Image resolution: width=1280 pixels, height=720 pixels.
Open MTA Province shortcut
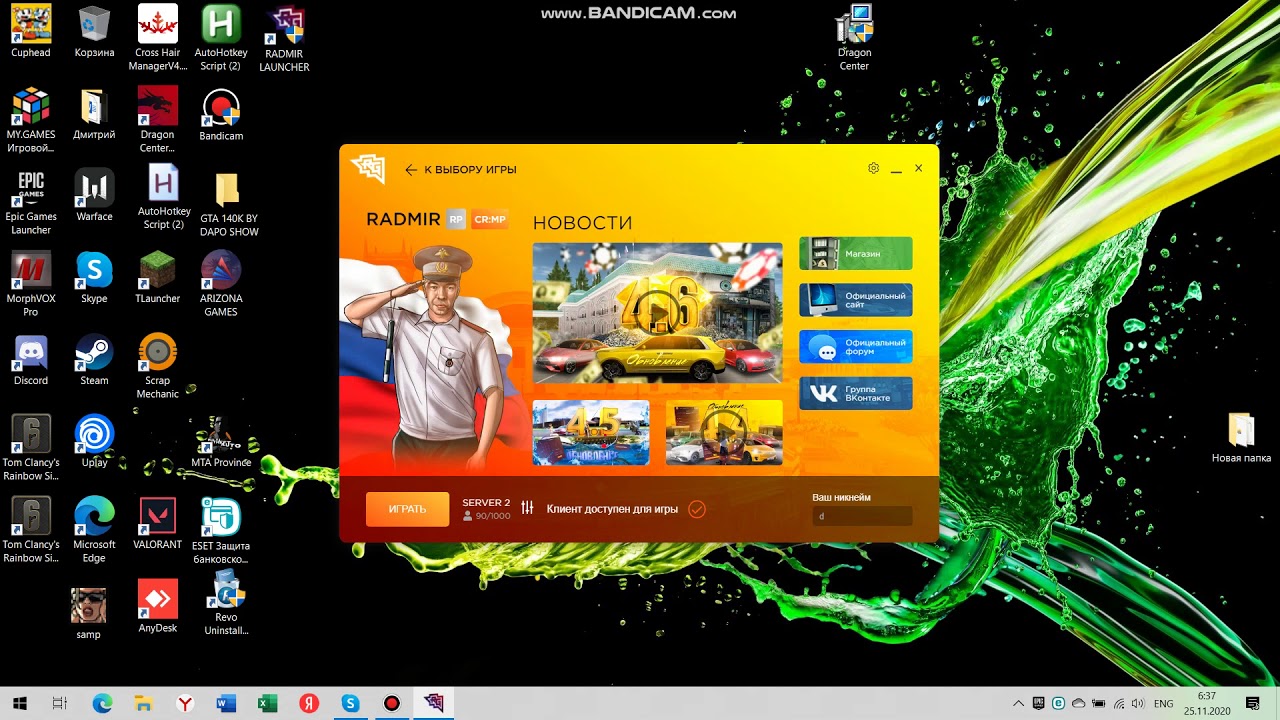tap(221, 442)
